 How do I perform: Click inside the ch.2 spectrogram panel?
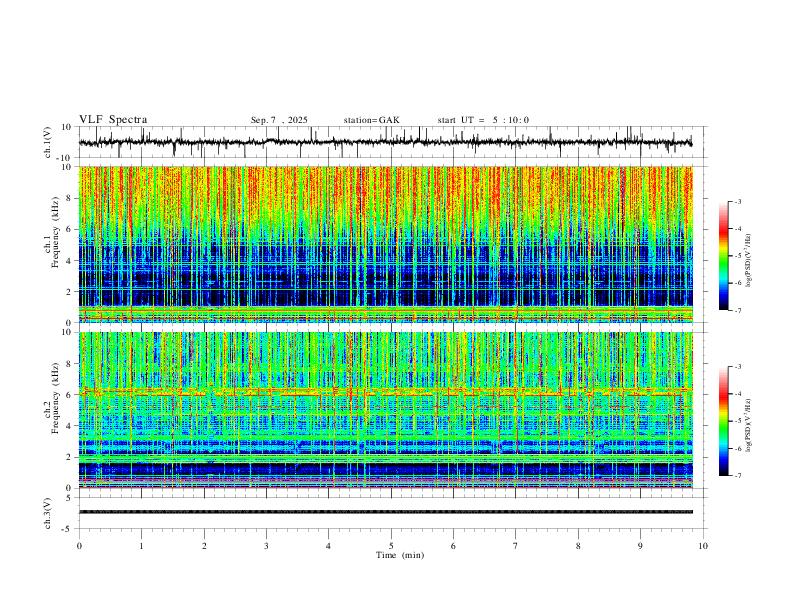point(385,410)
